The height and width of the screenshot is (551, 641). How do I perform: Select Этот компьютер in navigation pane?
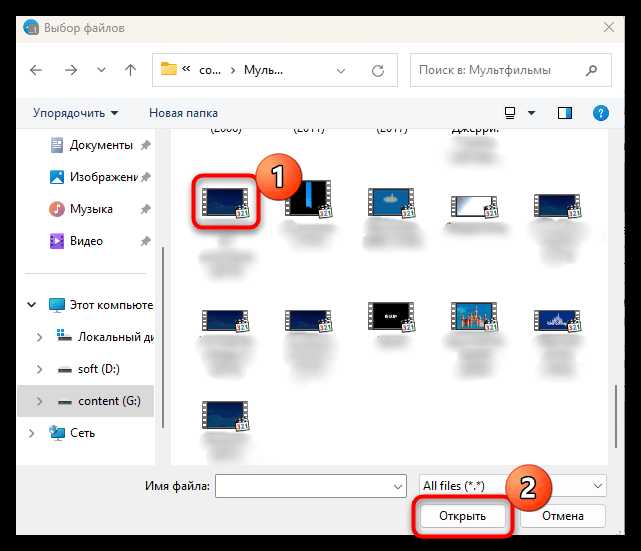[101, 305]
